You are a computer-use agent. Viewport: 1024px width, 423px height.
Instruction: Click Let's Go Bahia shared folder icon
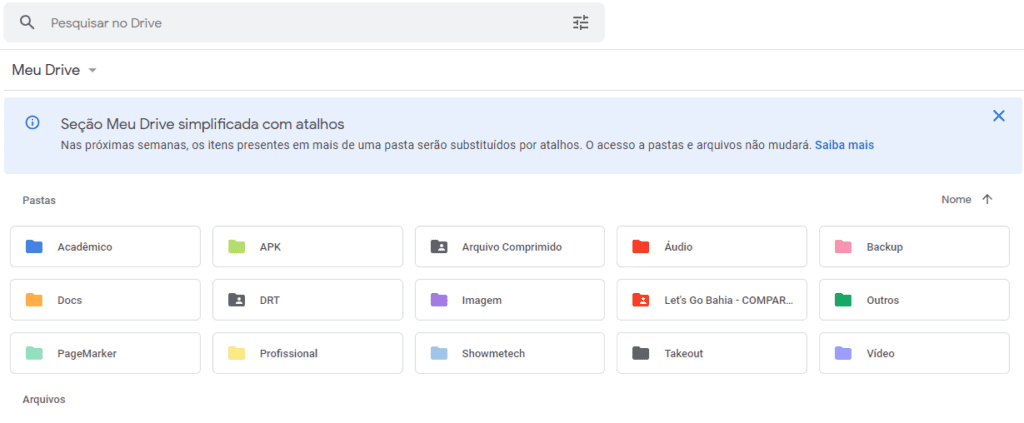click(641, 300)
